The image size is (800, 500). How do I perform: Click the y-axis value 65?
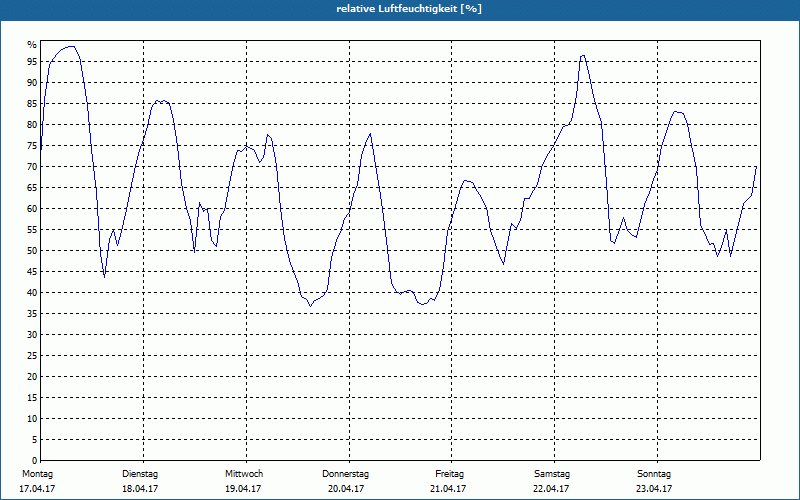click(32, 188)
